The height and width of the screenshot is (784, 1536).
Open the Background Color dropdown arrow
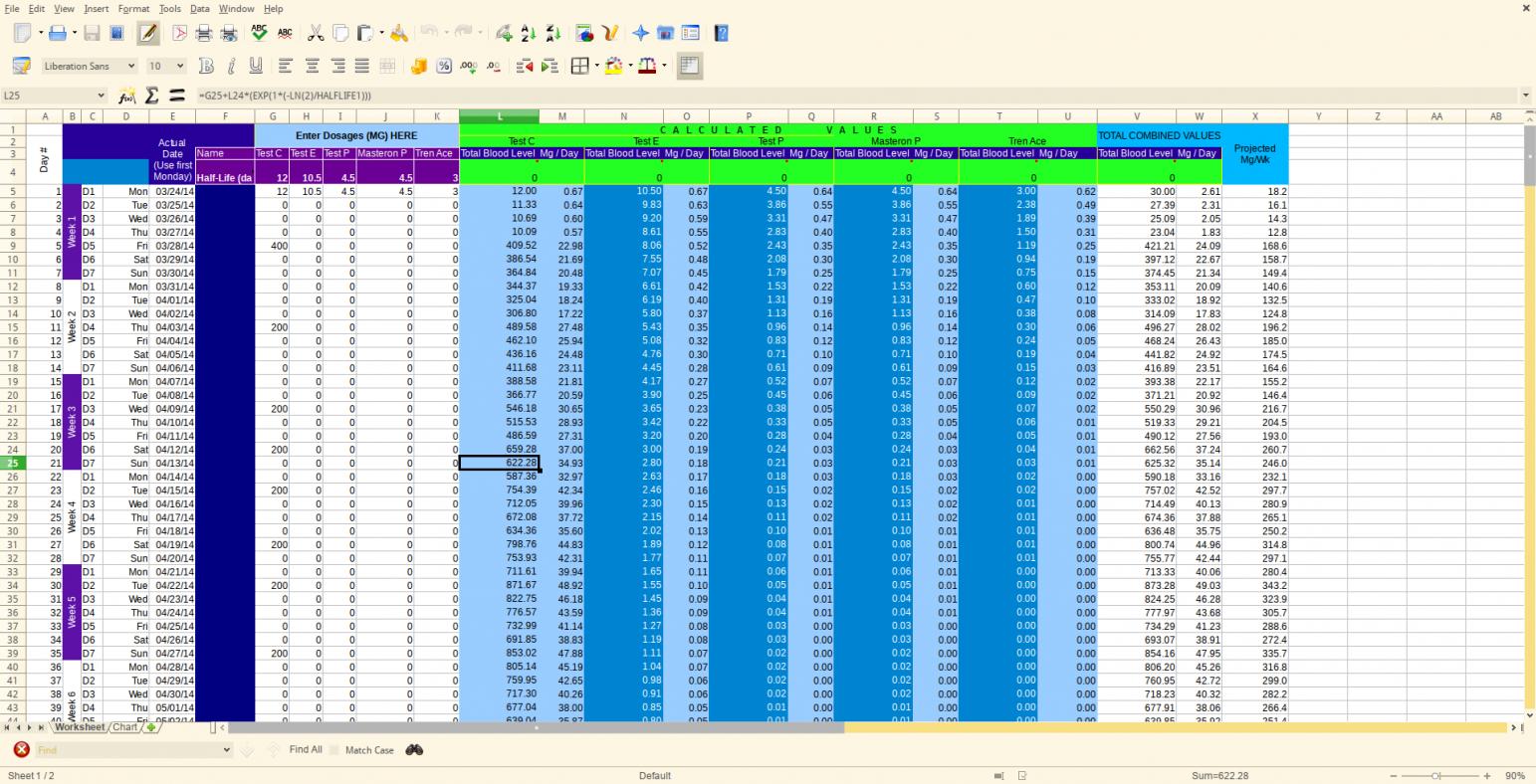(x=631, y=66)
